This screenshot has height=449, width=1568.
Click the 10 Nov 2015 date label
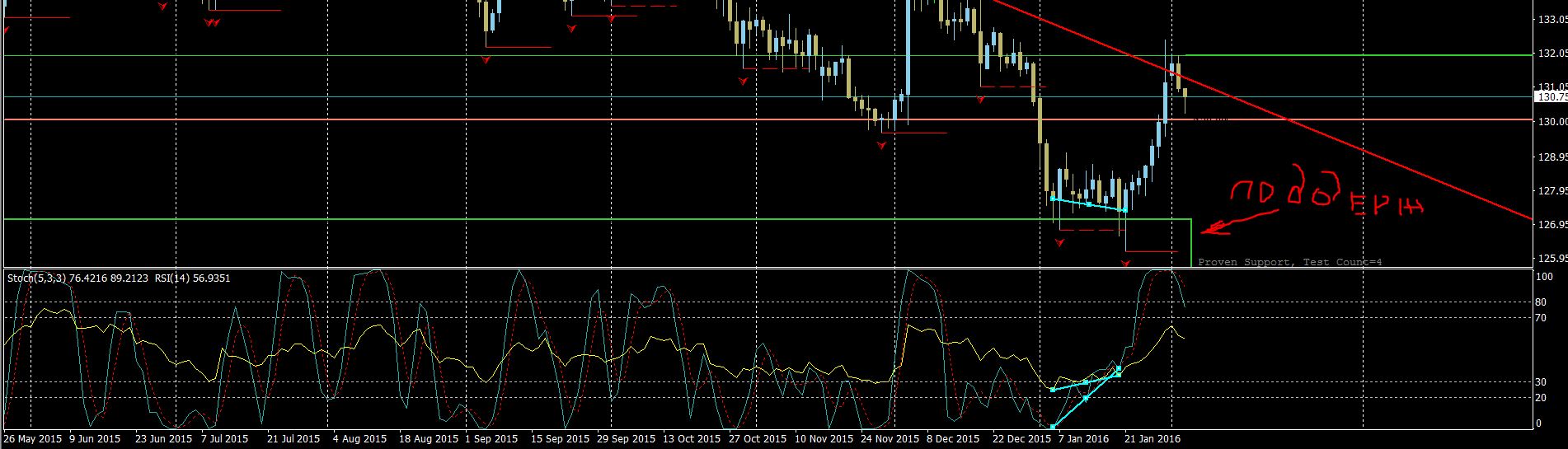[x=826, y=439]
